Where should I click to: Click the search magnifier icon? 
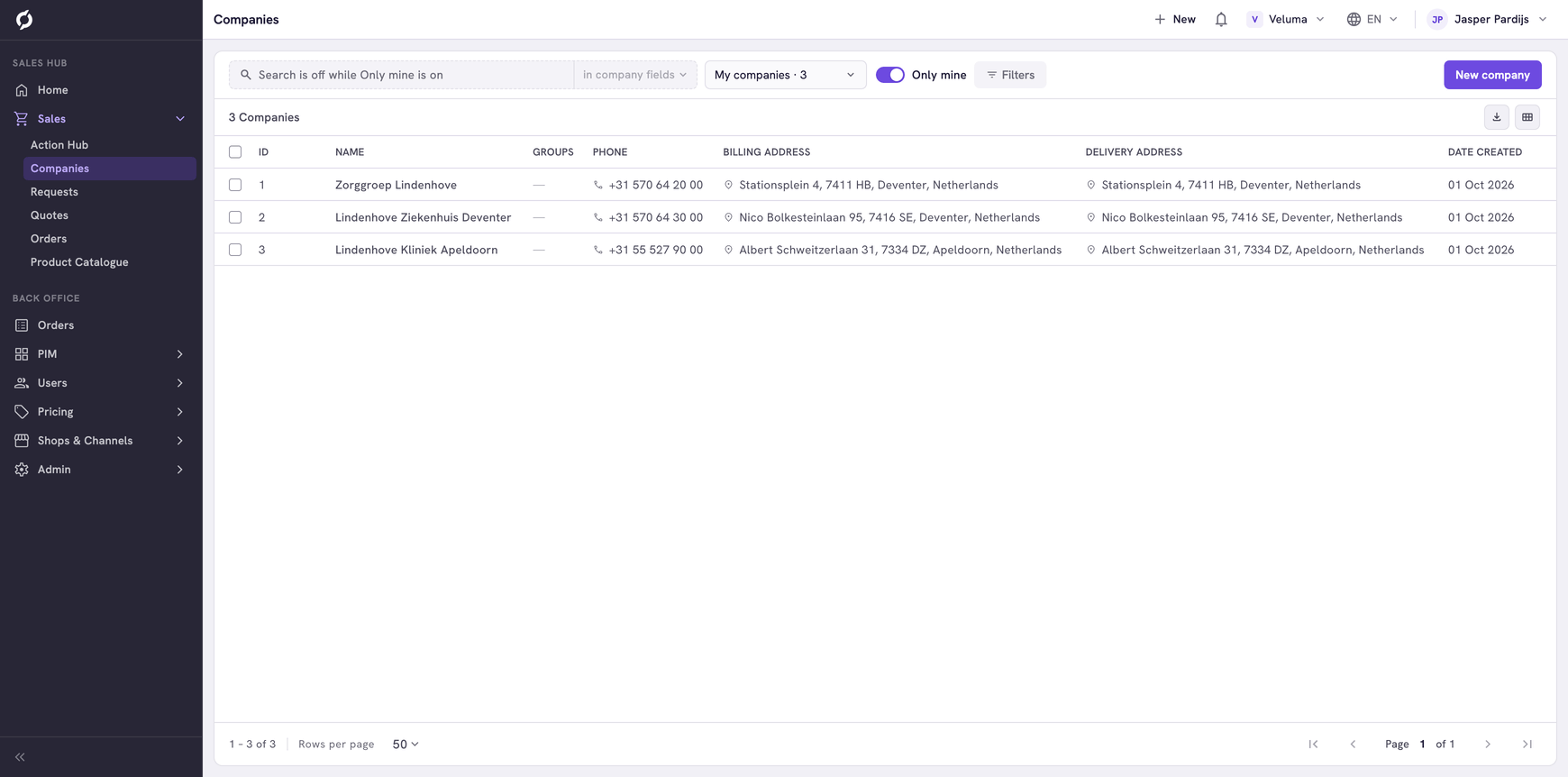click(245, 75)
